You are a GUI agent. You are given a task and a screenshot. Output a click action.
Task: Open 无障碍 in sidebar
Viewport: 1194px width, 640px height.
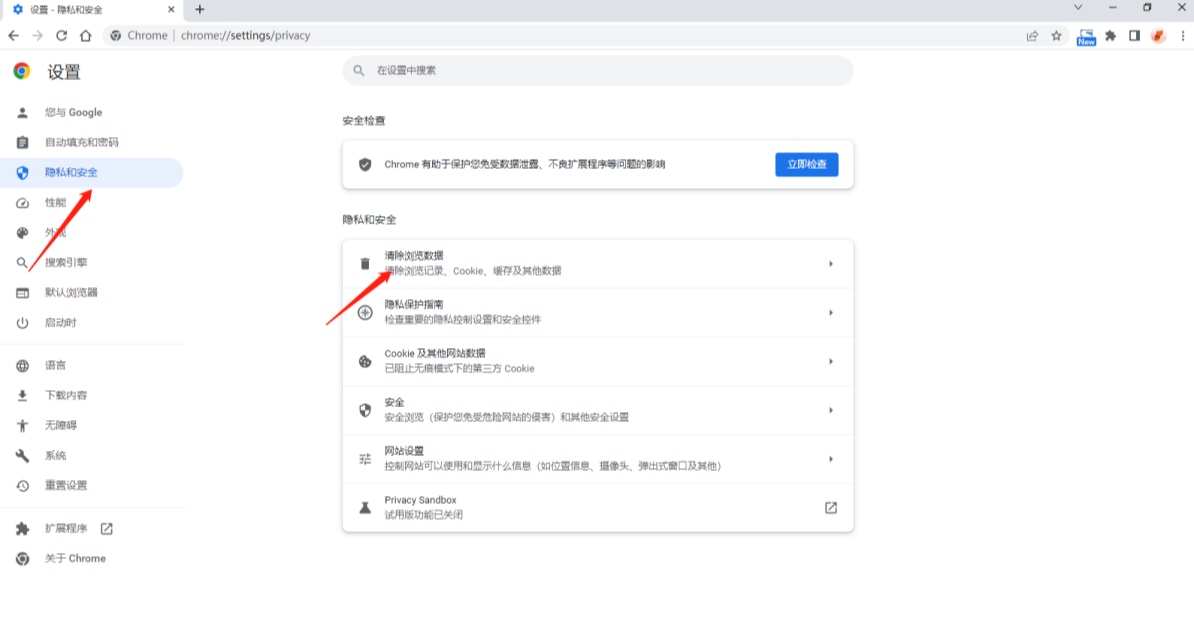click(x=91, y=426)
